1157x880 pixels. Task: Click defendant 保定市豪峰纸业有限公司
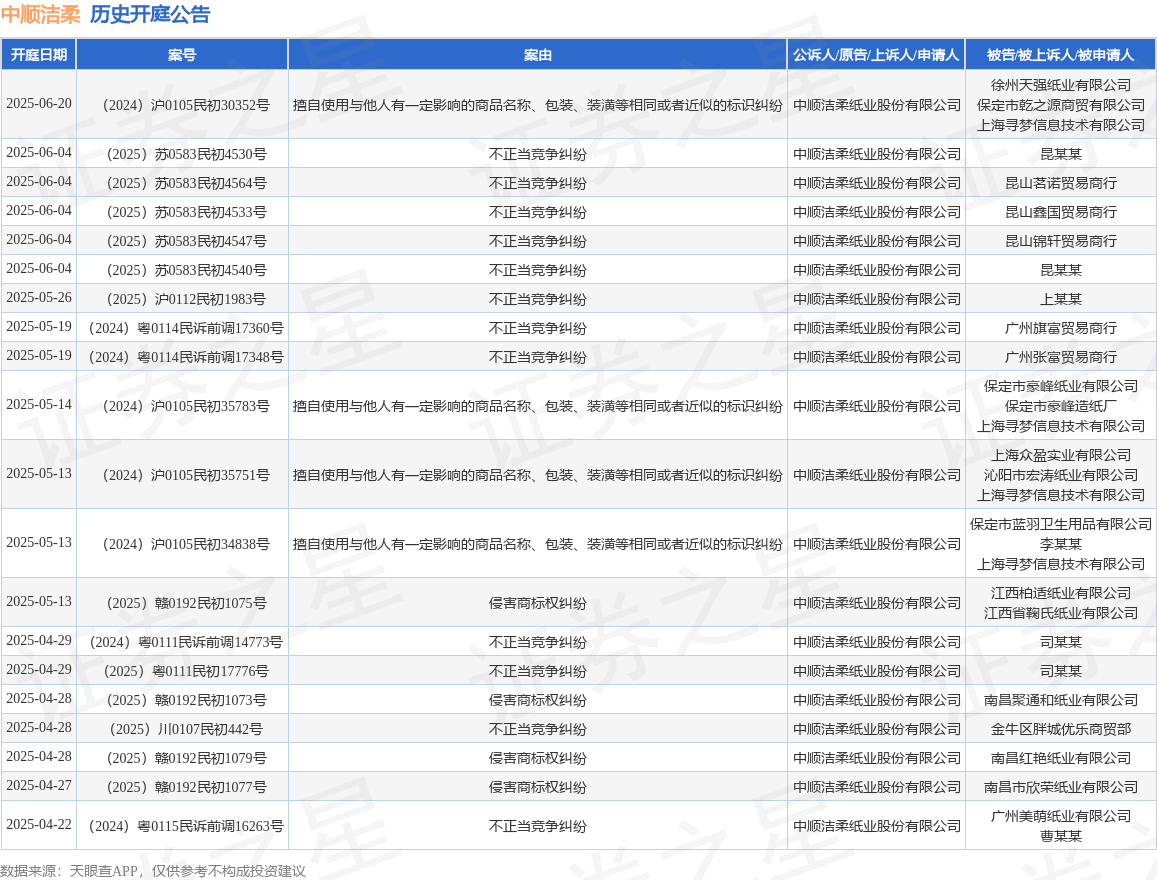coord(1060,387)
